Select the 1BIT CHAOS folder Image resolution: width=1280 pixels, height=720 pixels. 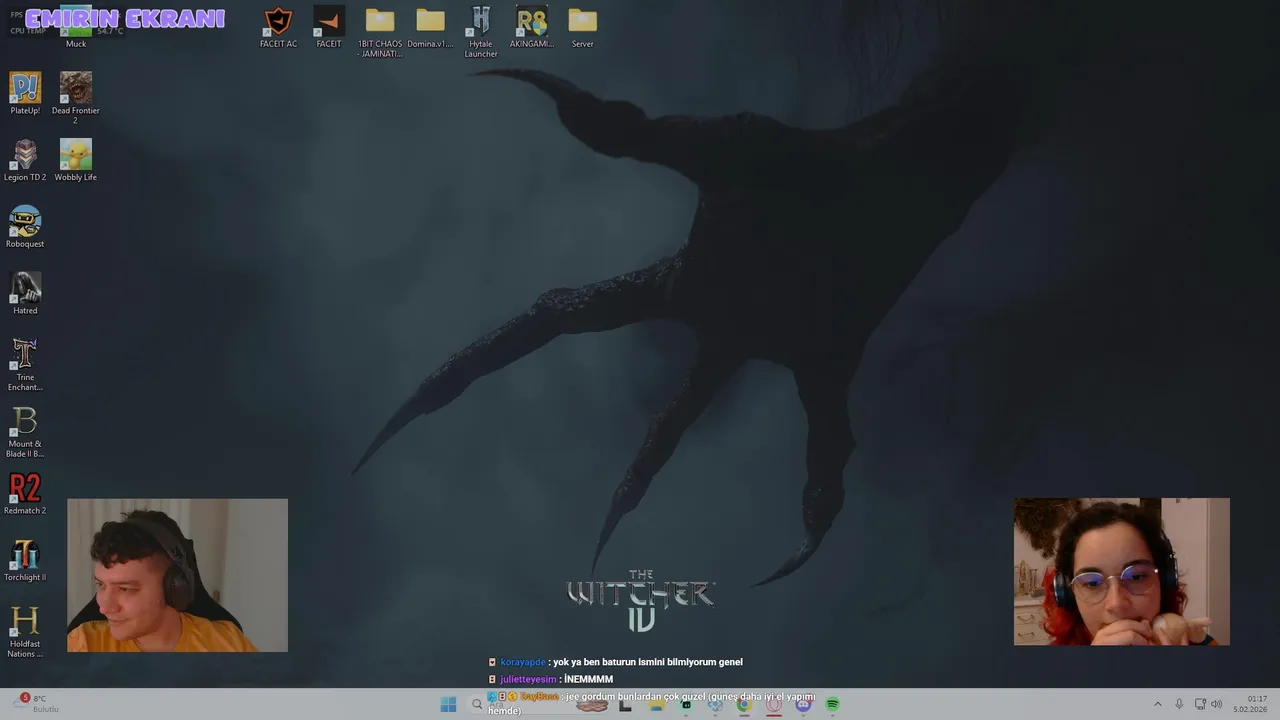click(x=380, y=32)
